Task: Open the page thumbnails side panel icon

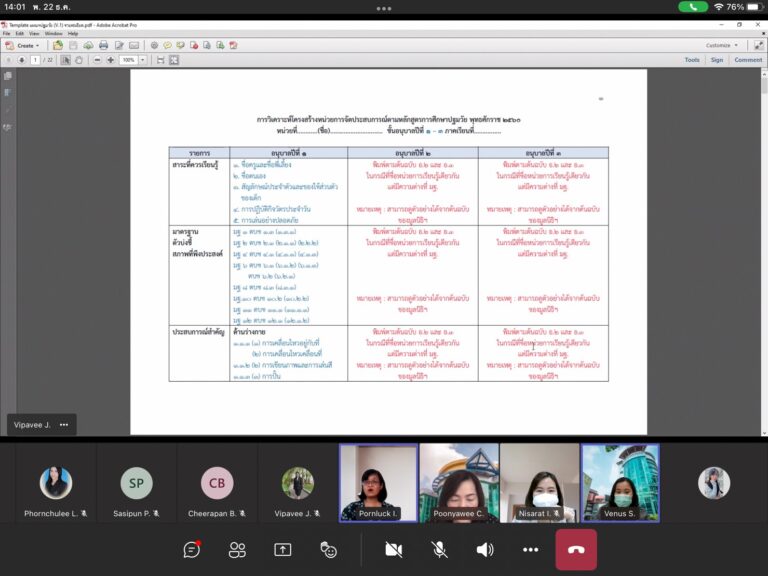Action: click(x=8, y=76)
